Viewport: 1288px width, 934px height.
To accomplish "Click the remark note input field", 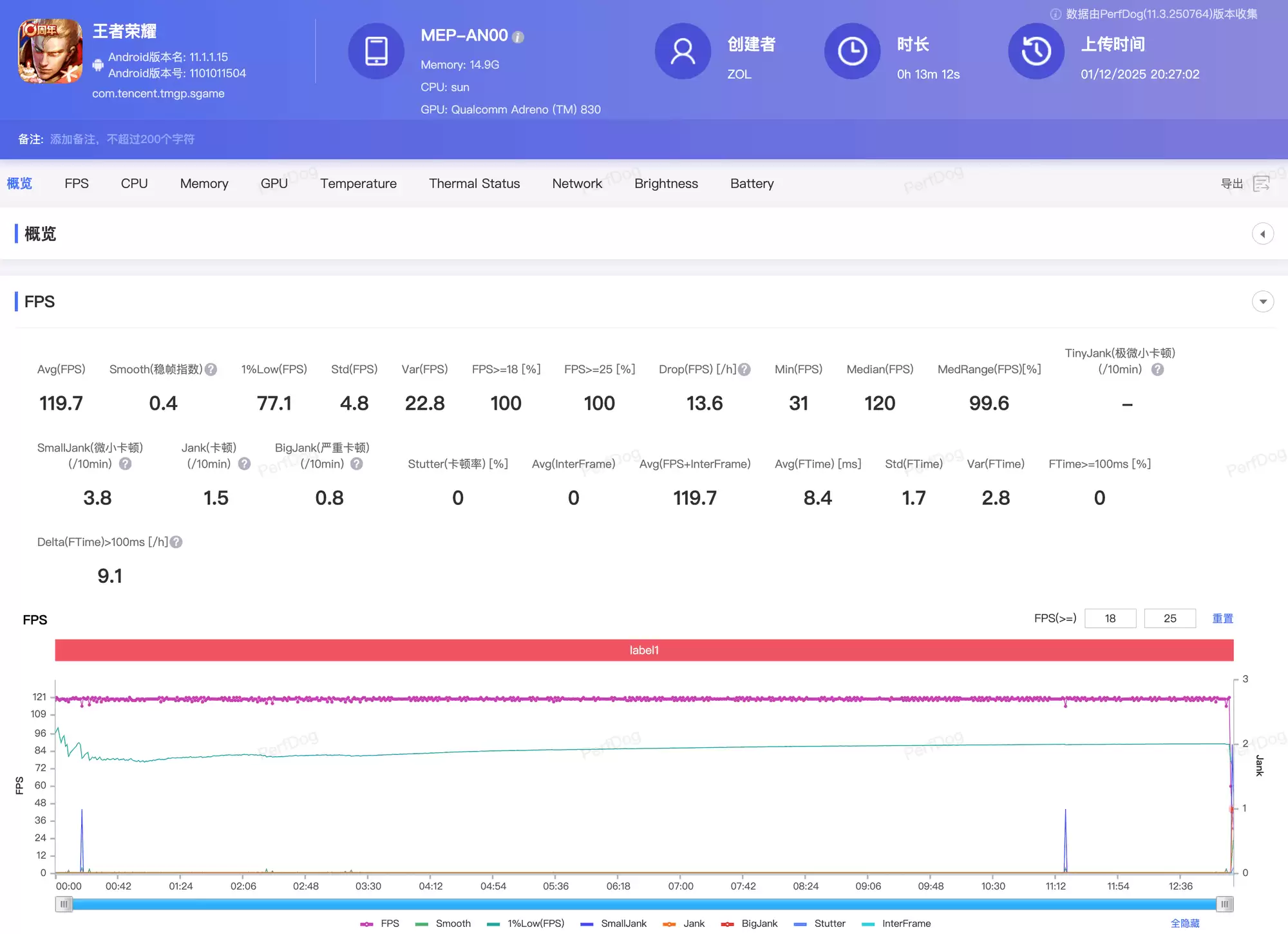I will coord(122,139).
